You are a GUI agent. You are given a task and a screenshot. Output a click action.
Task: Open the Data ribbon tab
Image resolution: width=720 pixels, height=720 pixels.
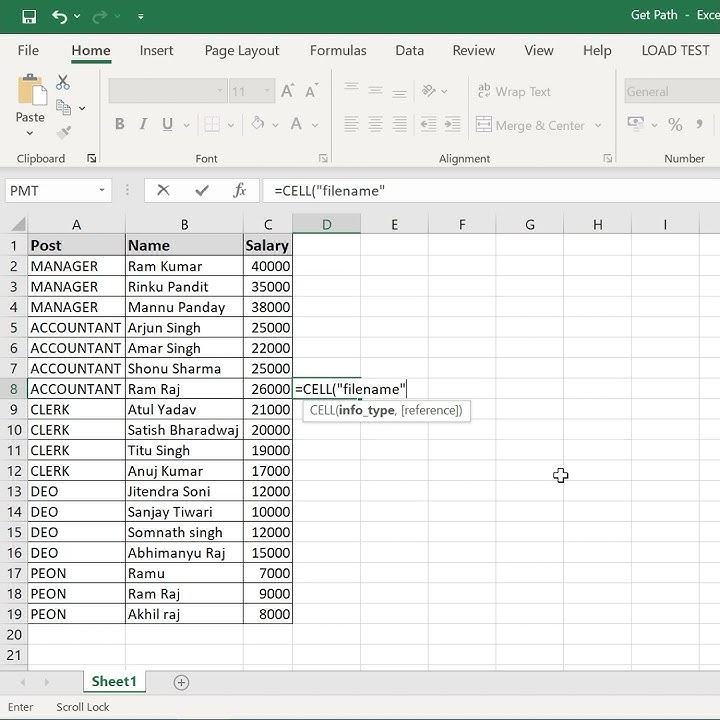point(410,50)
